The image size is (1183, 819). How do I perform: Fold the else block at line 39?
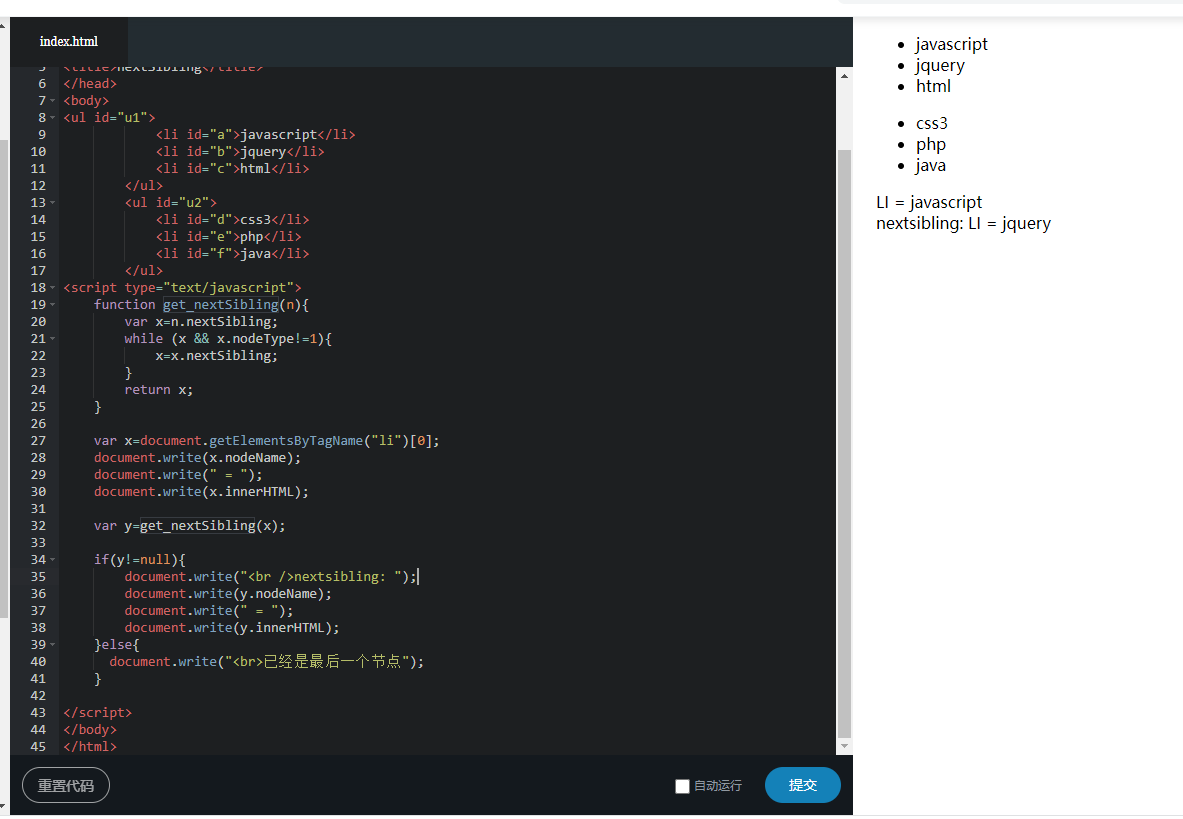(x=52, y=645)
